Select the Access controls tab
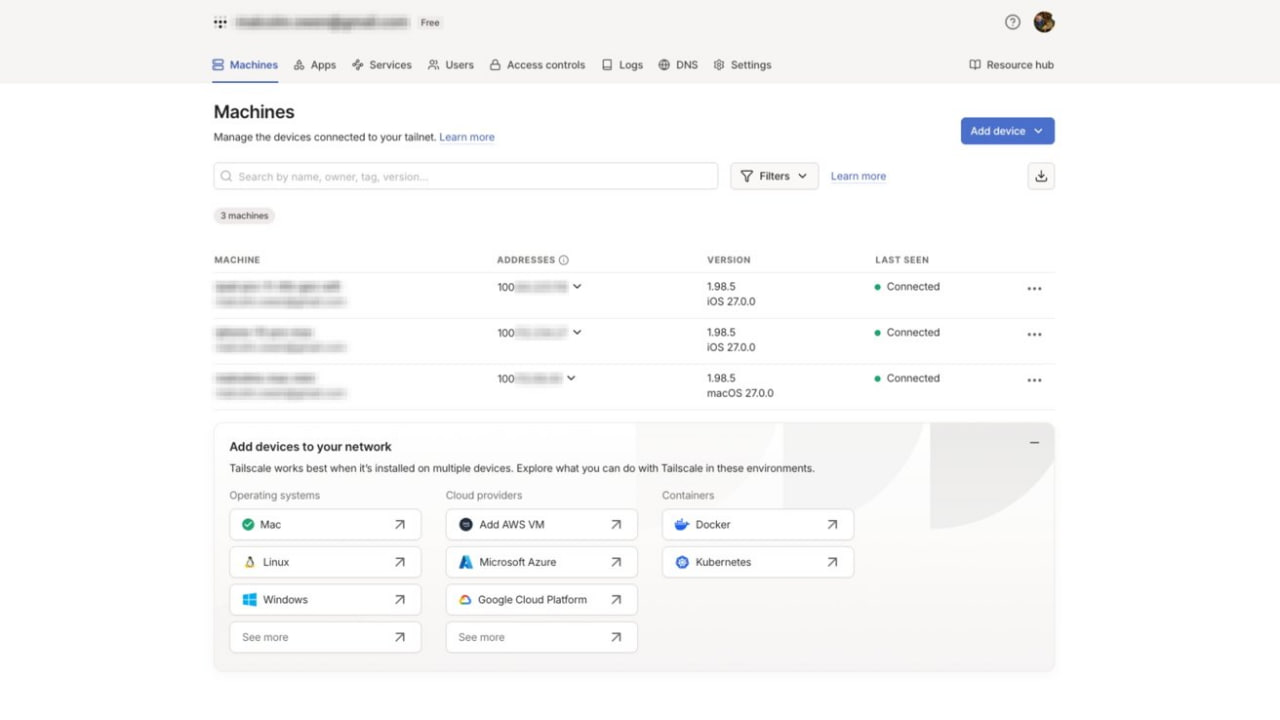The image size is (1280, 720). coord(537,65)
